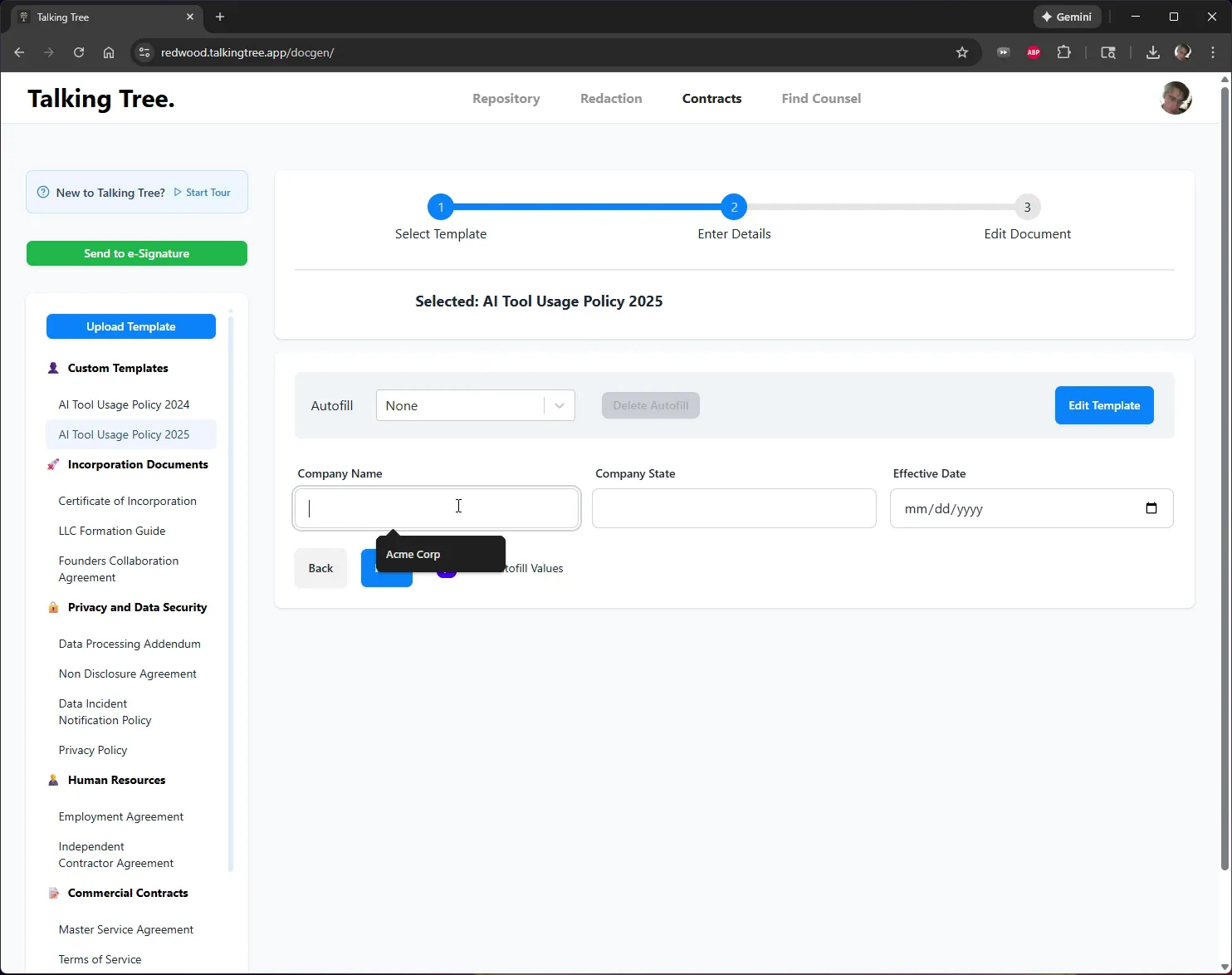Click the Privacy and Data Security lock icon
1232x975 pixels.
coord(53,607)
